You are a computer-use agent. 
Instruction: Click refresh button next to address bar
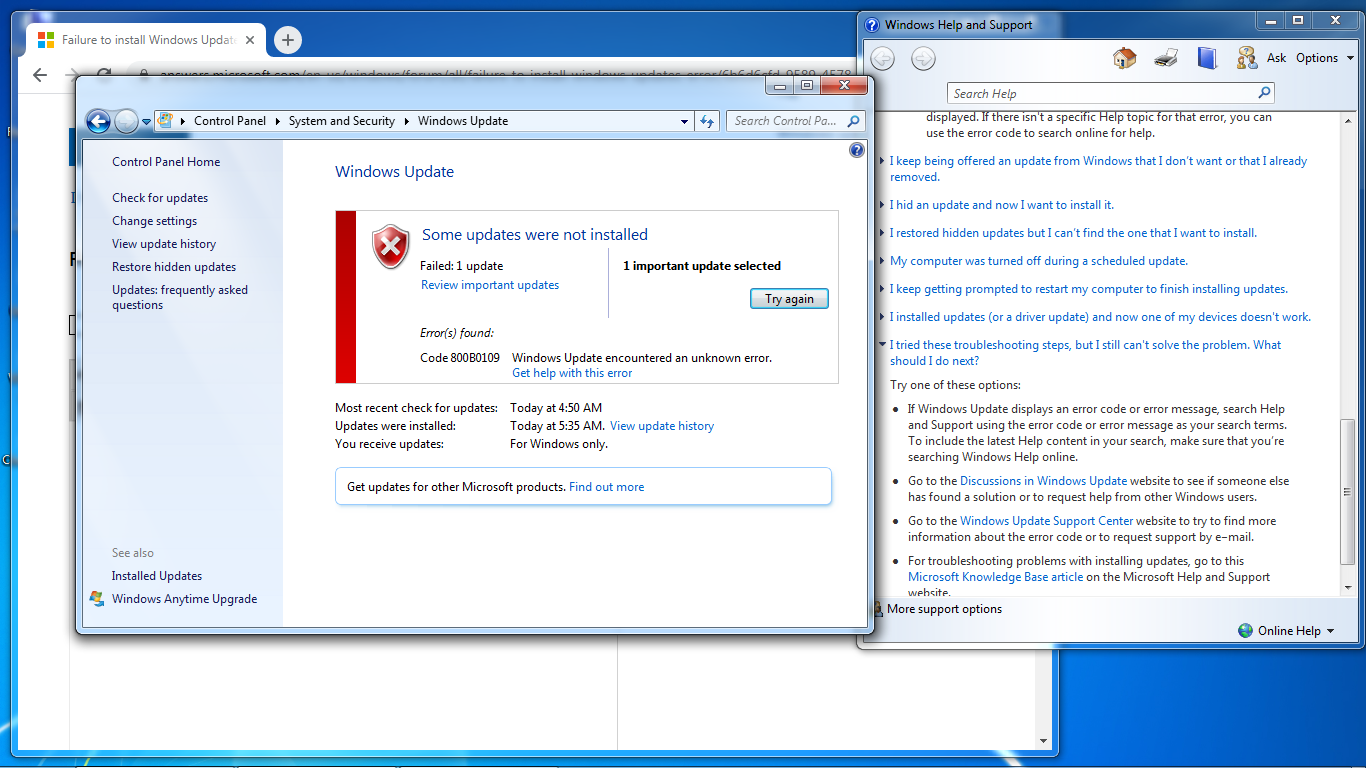707,121
